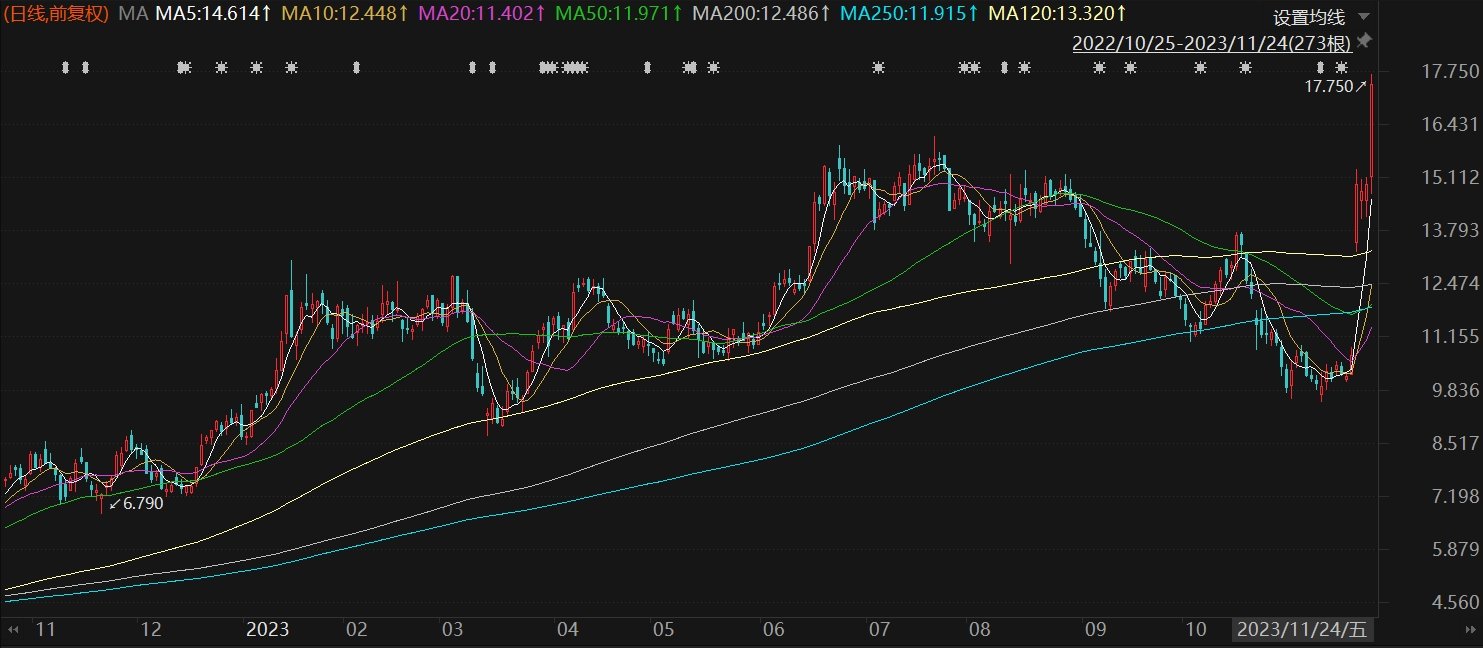Open the event marker above the July label
Screen dimensions: 1483x648
coord(878,68)
